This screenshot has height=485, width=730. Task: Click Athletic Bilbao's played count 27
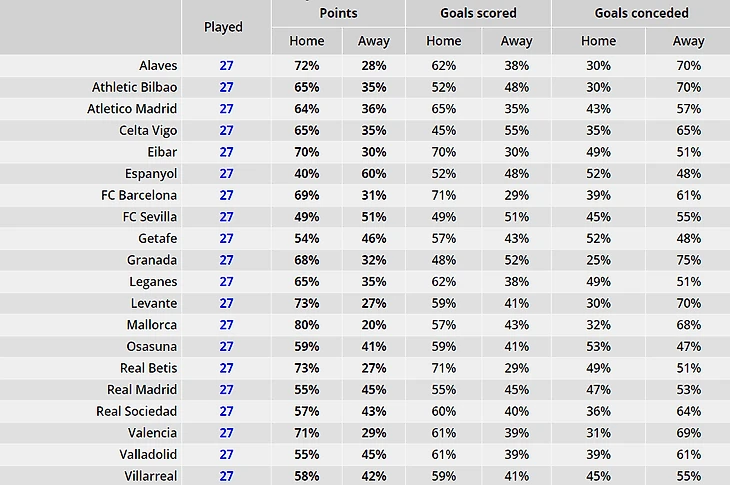pyautogui.click(x=226, y=87)
